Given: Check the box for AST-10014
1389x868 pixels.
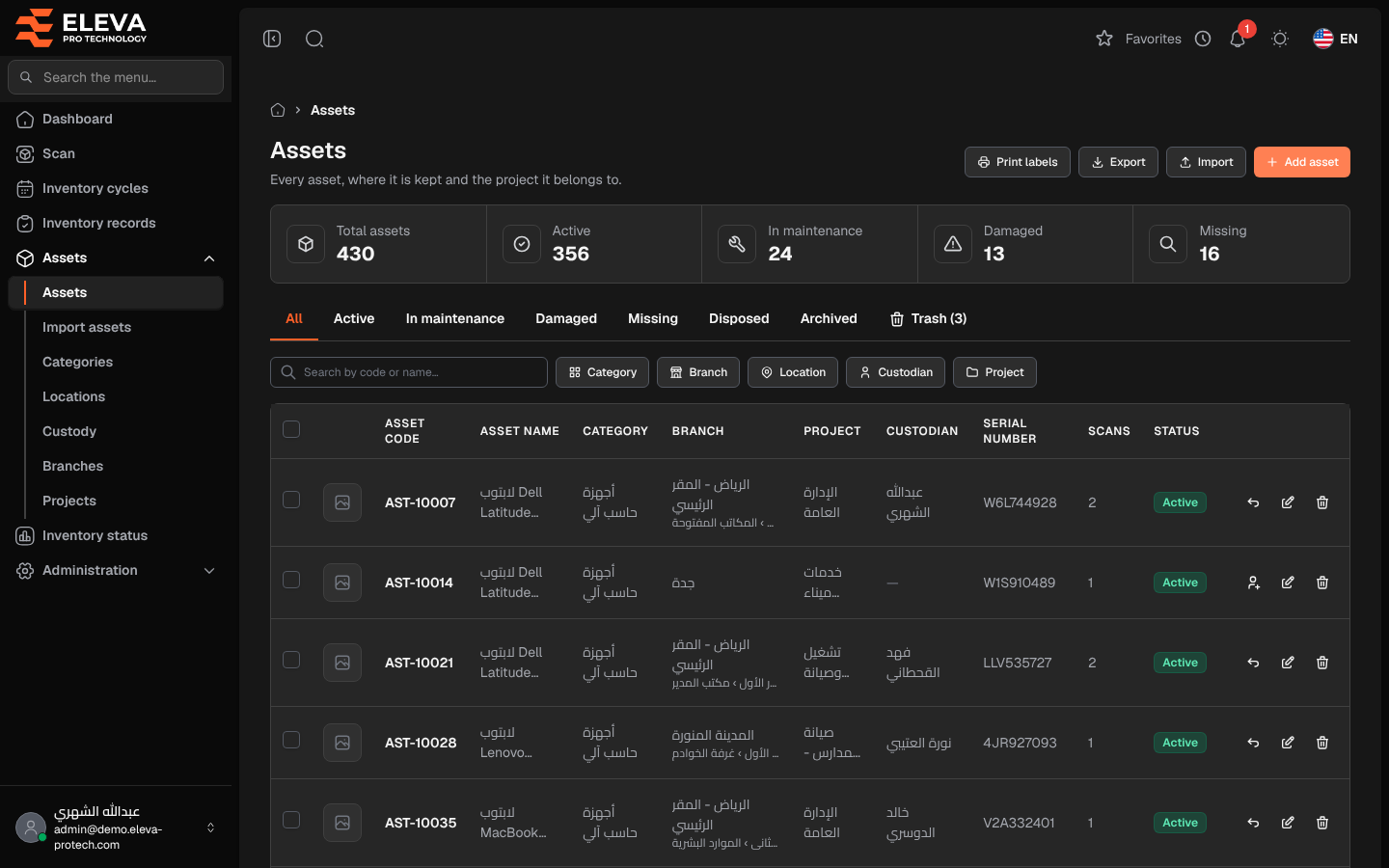Looking at the screenshot, I should click(x=291, y=580).
